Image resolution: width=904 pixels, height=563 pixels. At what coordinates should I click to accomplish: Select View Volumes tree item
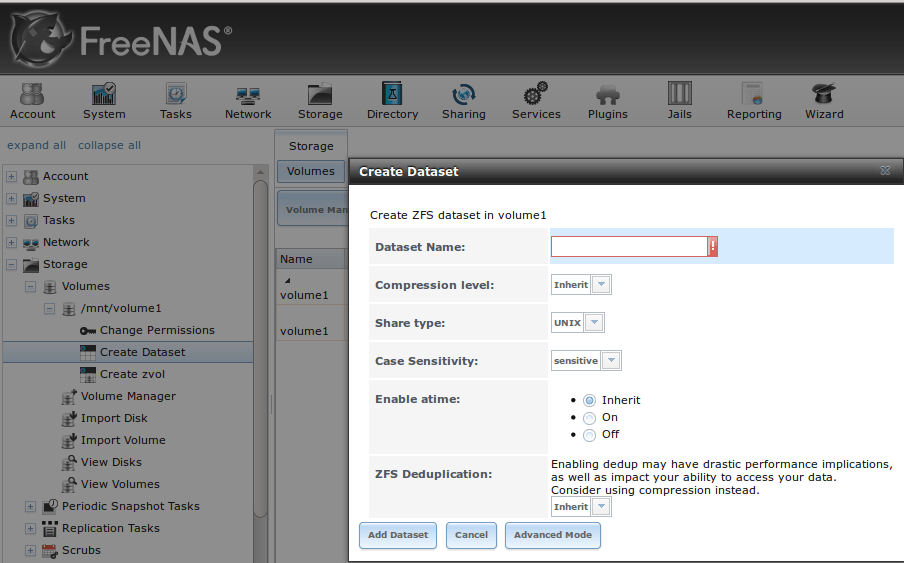(120, 485)
